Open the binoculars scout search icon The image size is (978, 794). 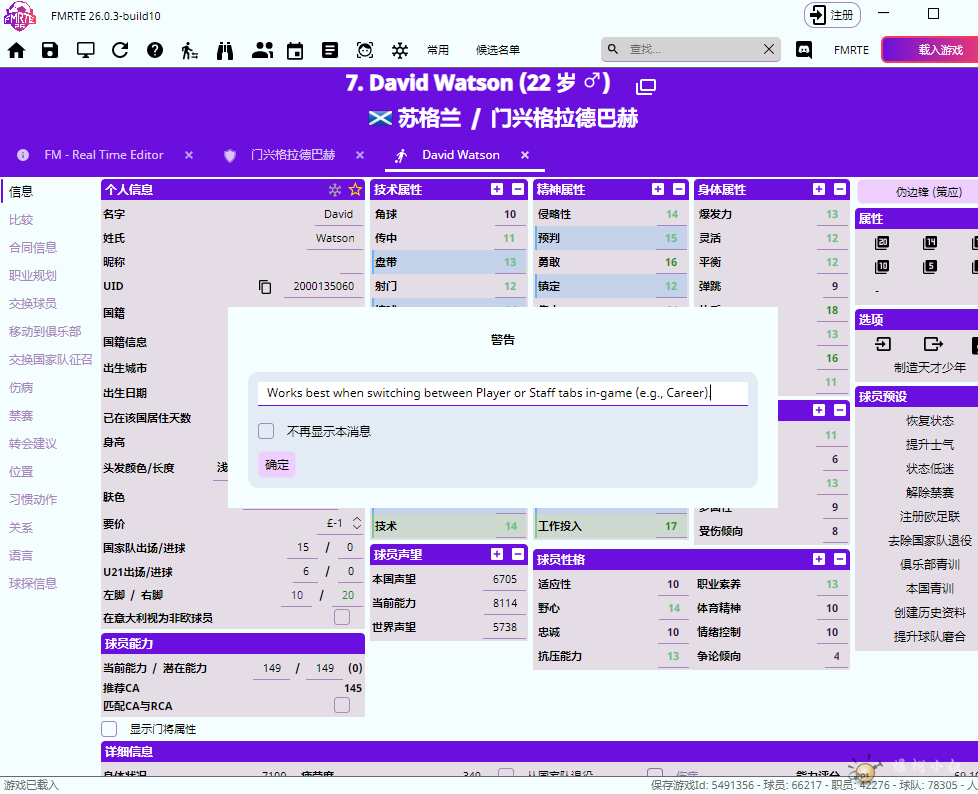[225, 50]
